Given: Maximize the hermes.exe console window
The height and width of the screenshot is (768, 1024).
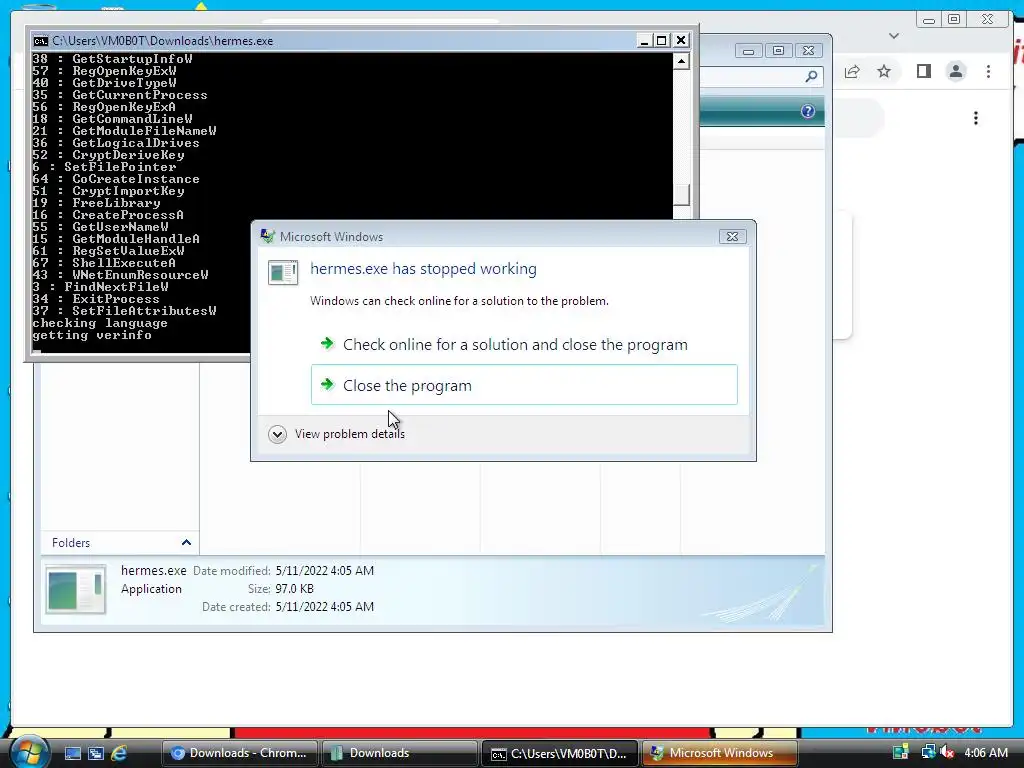Looking at the screenshot, I should pos(662,40).
